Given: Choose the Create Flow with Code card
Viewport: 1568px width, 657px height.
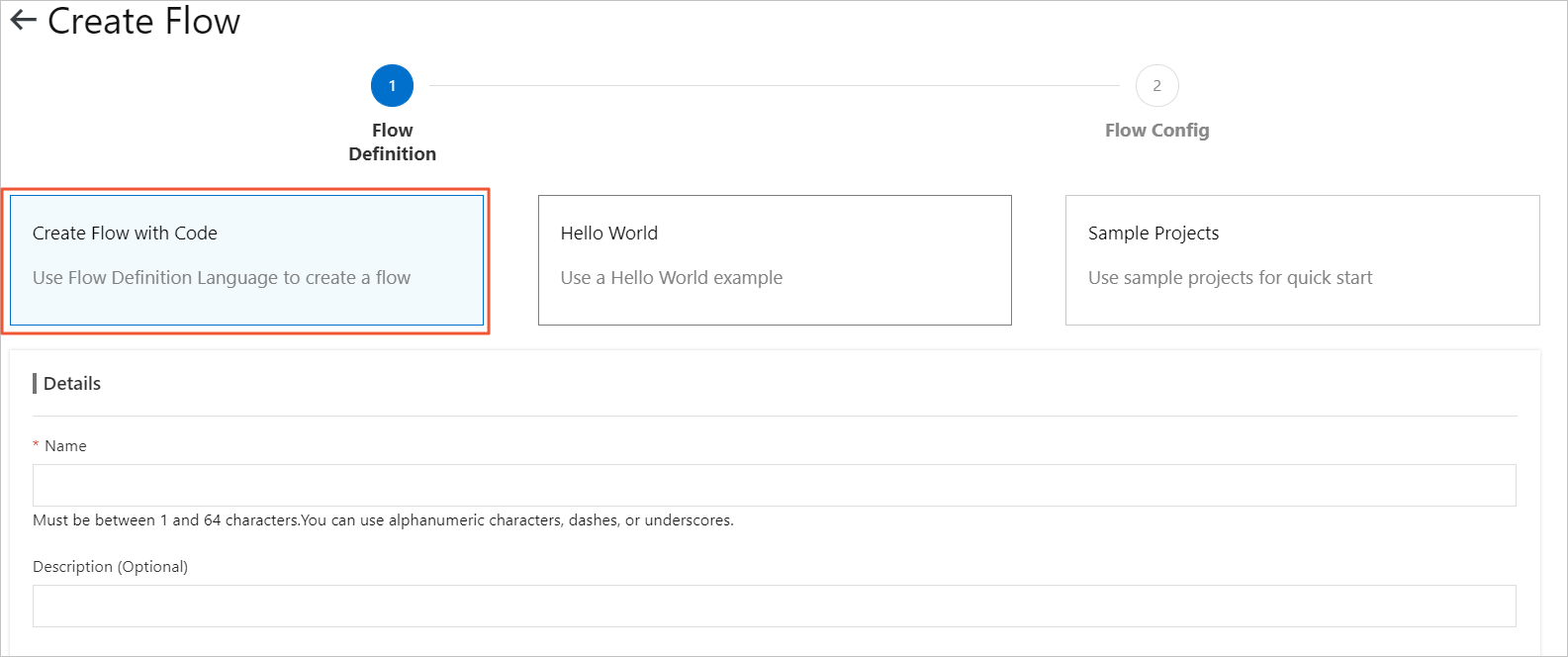Looking at the screenshot, I should [x=246, y=259].
